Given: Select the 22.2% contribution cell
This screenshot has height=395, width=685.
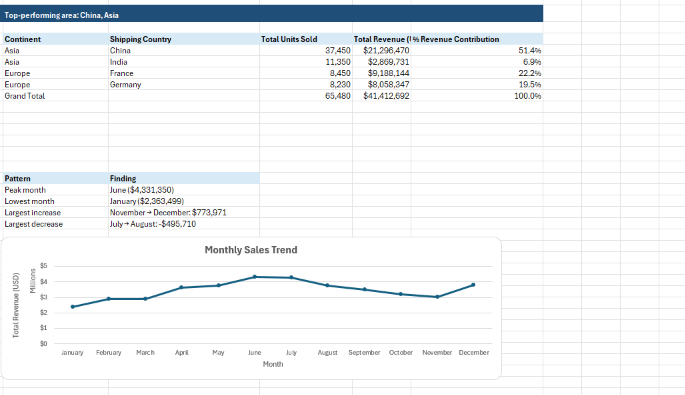Looking at the screenshot, I should pos(477,73).
